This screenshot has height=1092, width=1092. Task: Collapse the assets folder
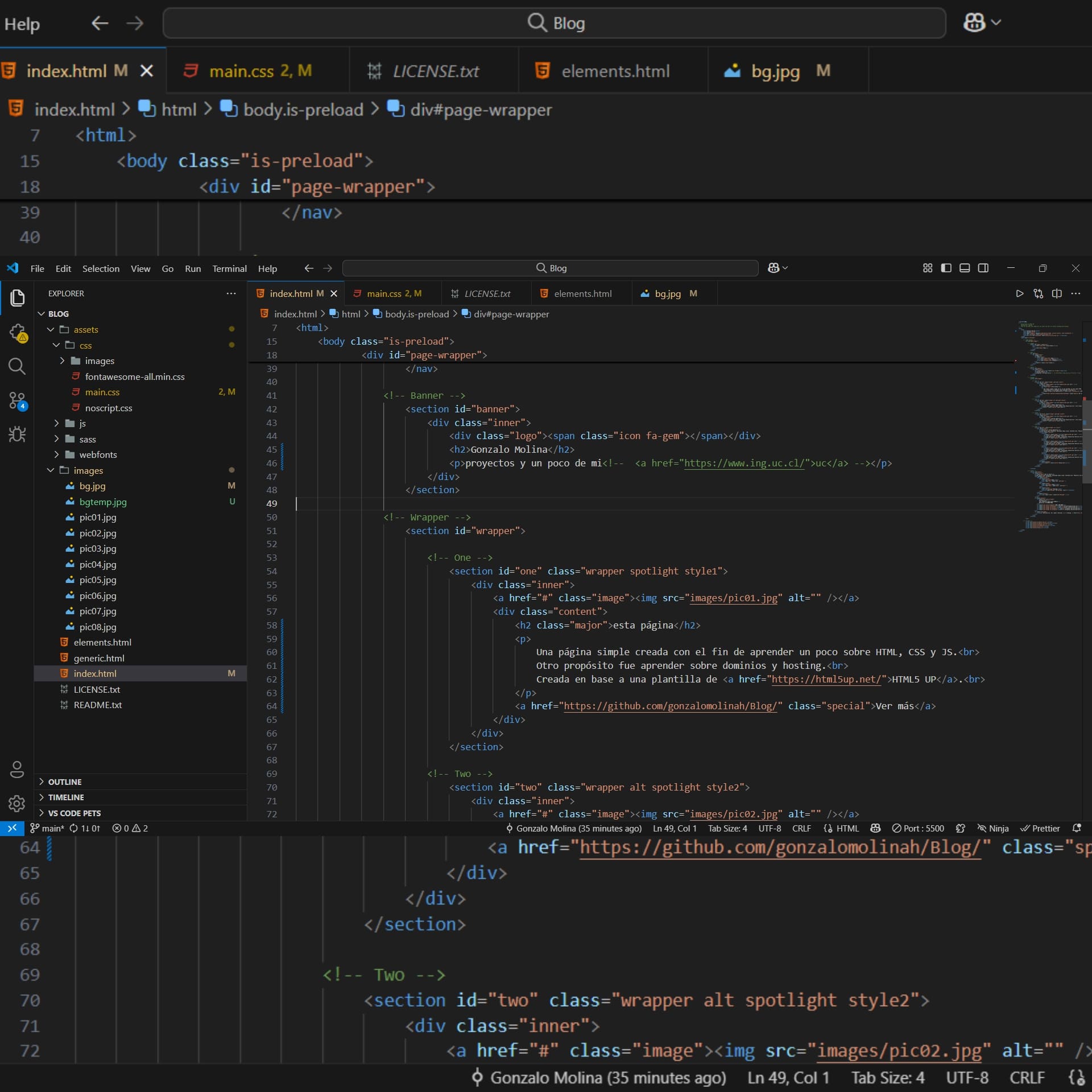(85, 329)
